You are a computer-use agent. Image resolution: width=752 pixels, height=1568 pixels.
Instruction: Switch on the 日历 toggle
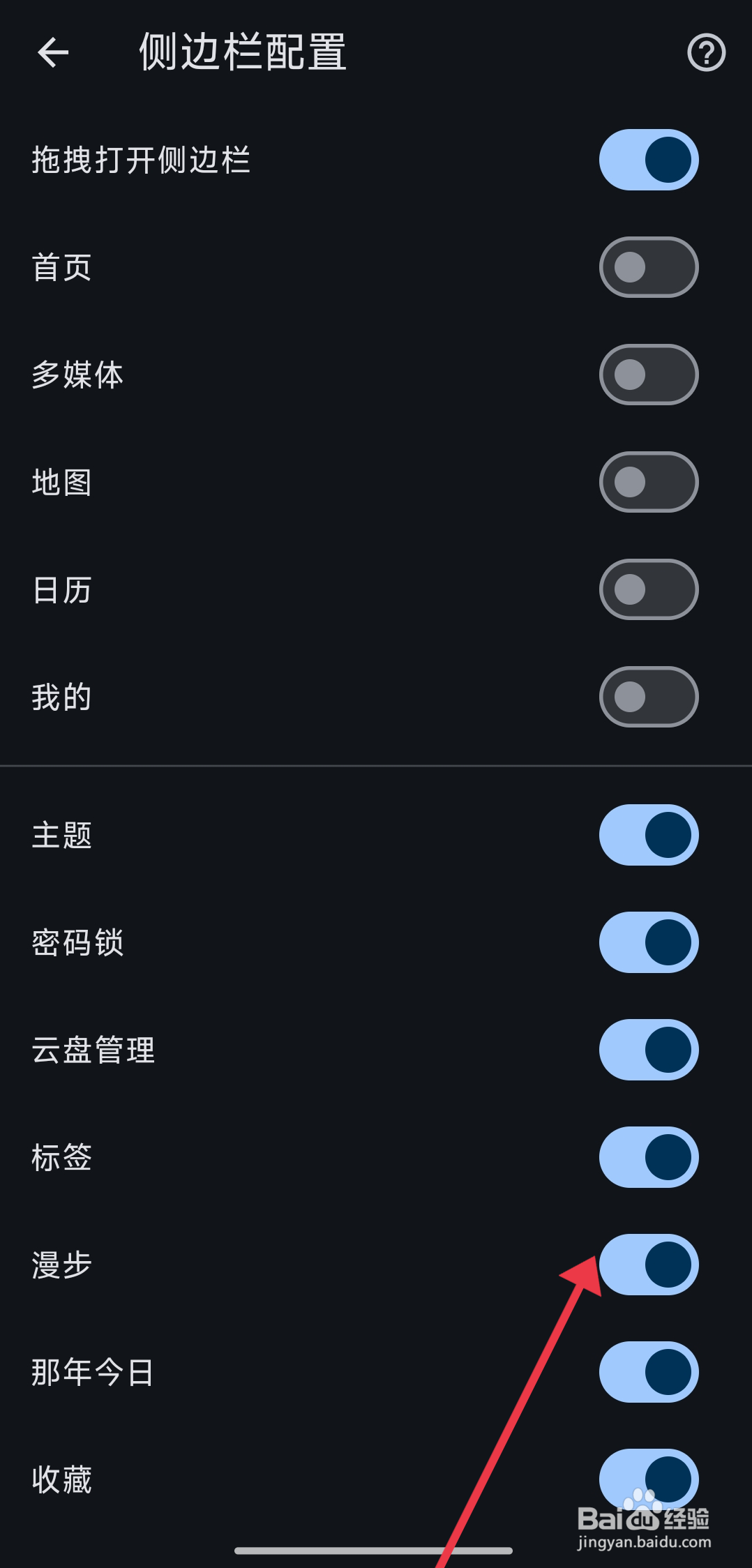point(649,589)
